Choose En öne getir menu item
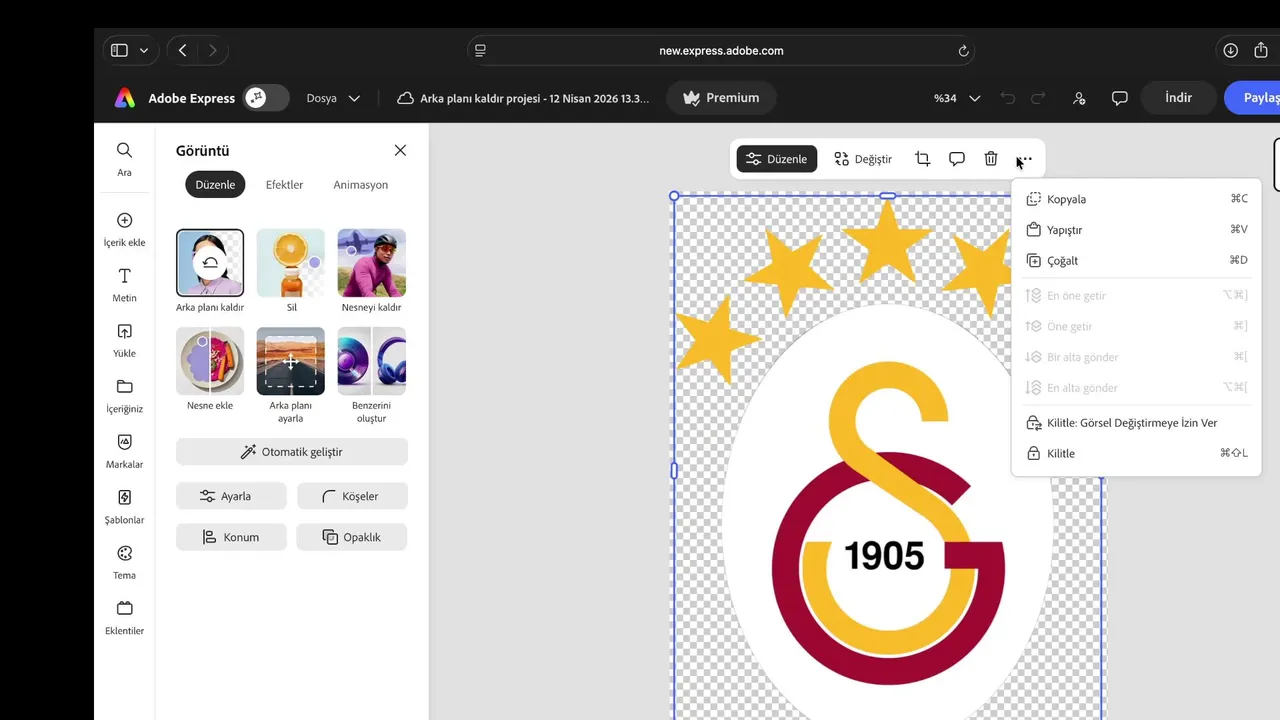This screenshot has width=1280, height=720. 1136,295
